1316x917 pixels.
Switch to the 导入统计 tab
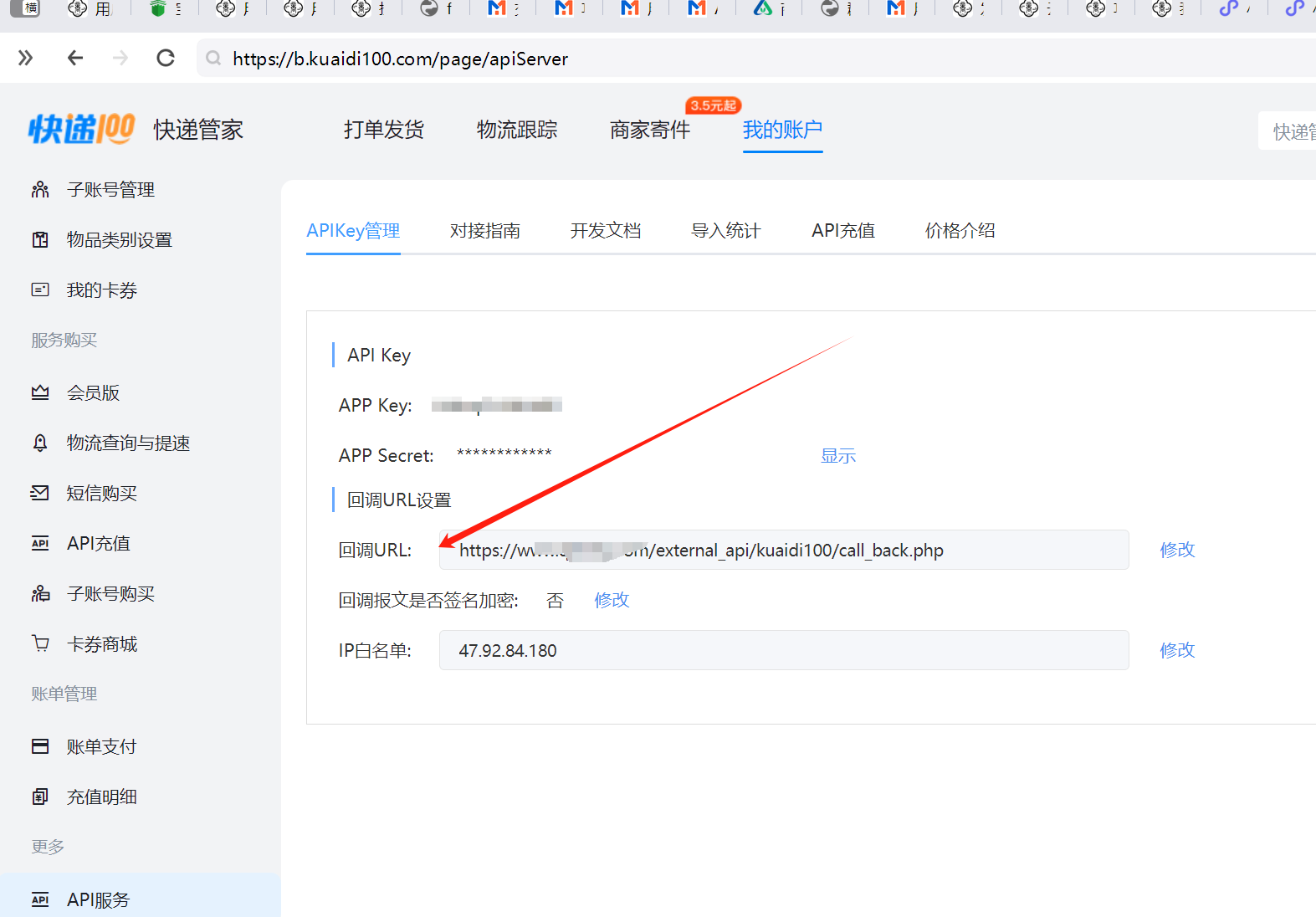point(726,231)
